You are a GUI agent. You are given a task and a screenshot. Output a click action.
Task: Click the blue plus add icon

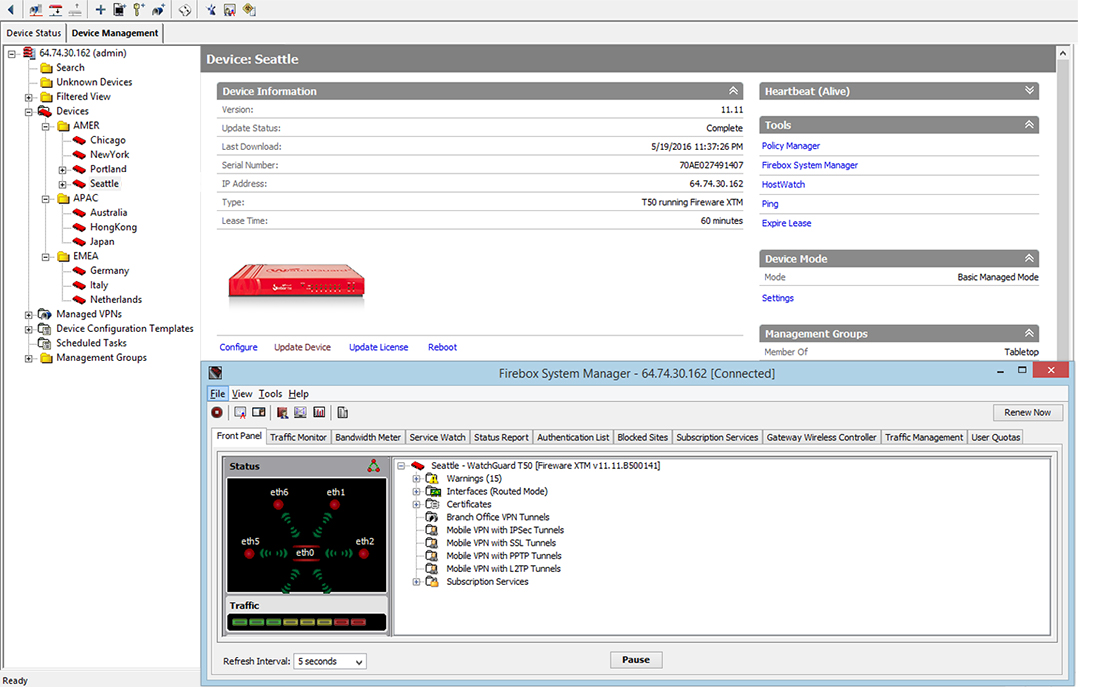pos(100,10)
